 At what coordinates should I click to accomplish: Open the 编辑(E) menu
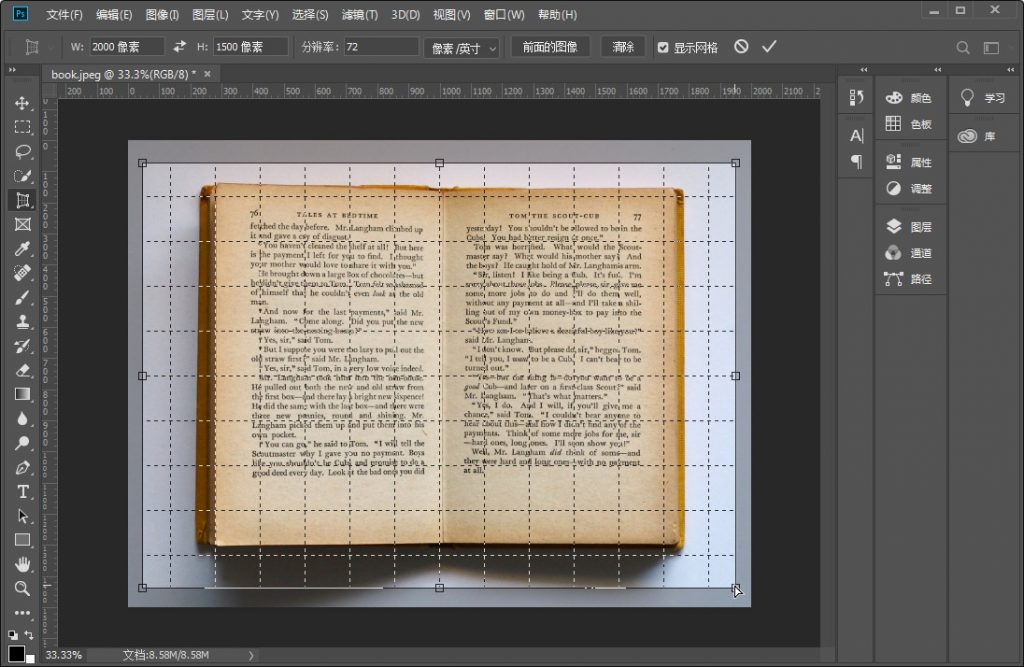tap(114, 14)
